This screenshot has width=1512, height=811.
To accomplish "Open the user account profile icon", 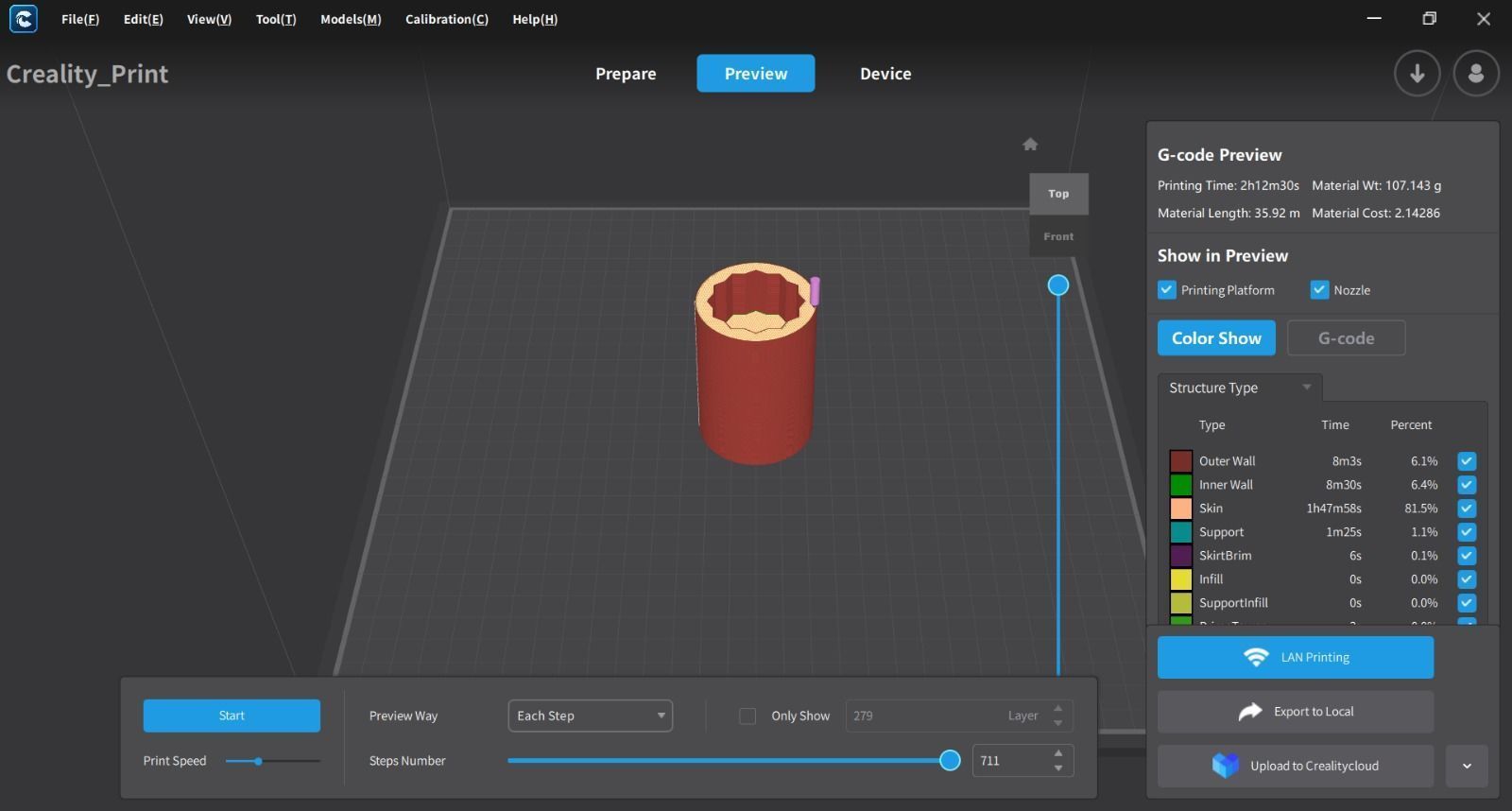I will point(1476,74).
